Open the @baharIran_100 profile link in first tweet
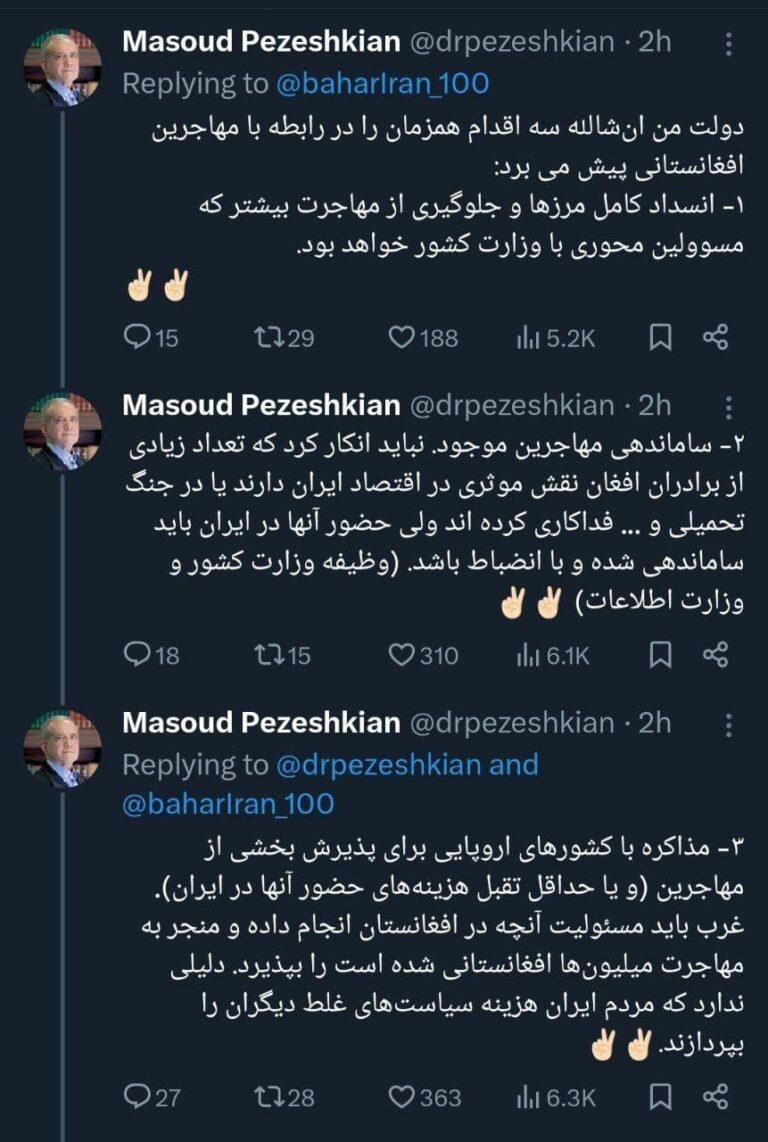Image resolution: width=768 pixels, height=1142 pixels. (383, 84)
